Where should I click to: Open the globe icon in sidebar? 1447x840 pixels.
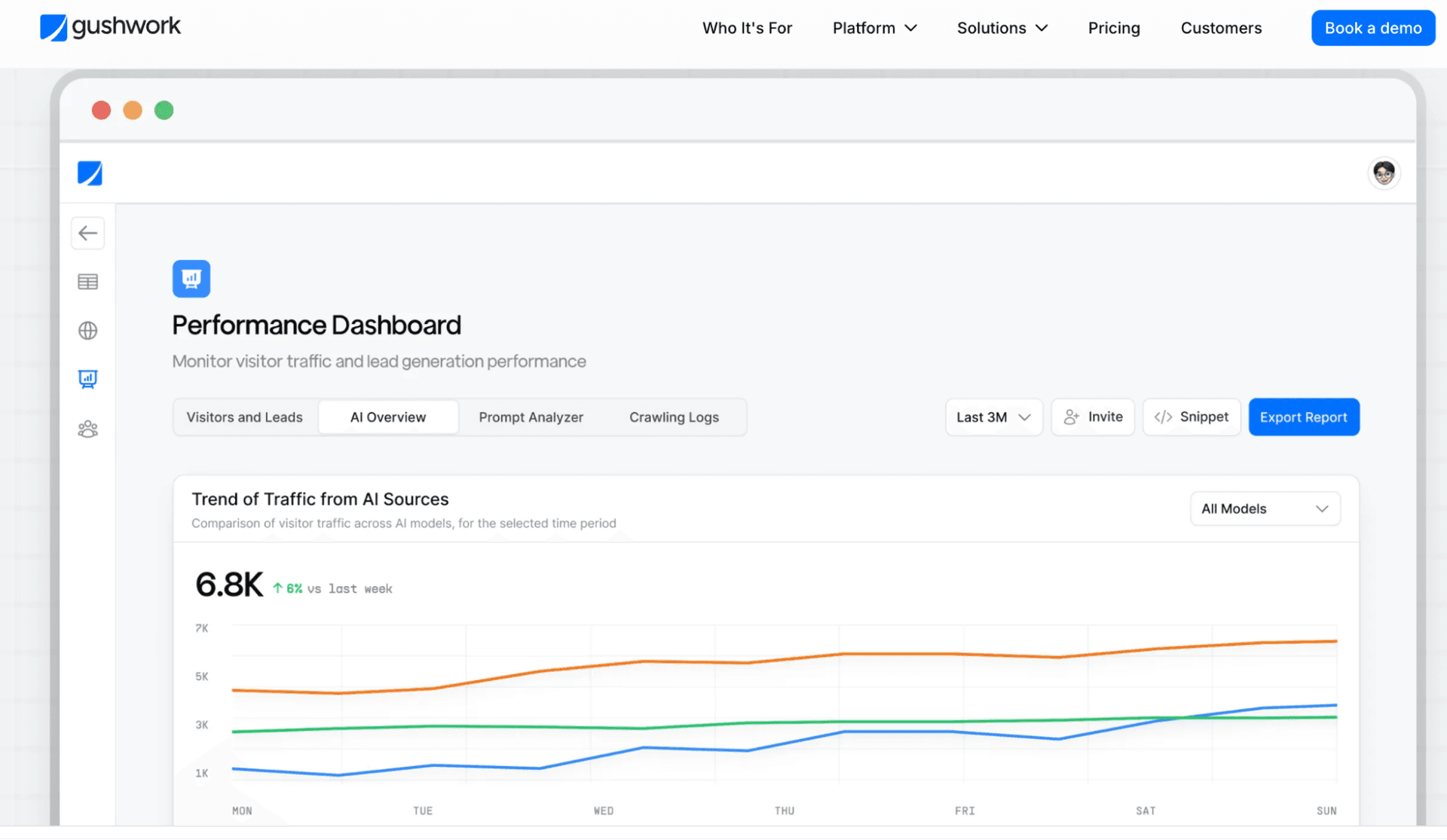(x=88, y=331)
